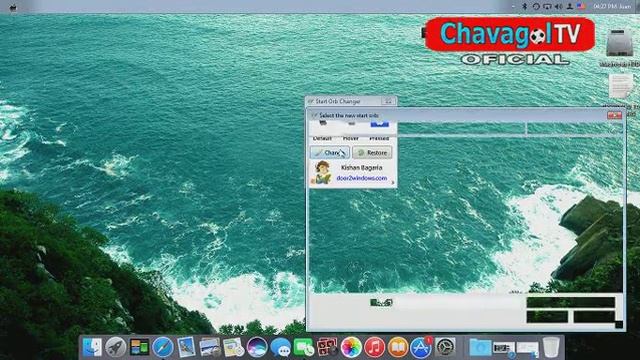Open Launchpad rocket icon in dock

click(116, 347)
